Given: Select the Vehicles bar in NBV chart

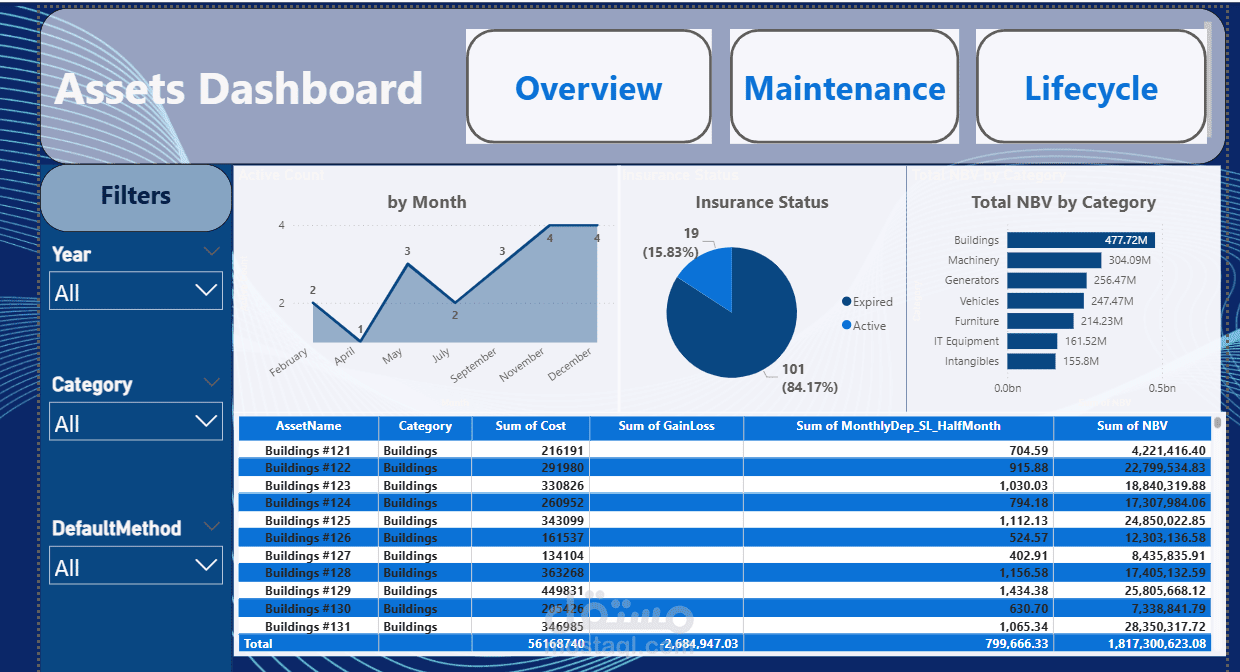Looking at the screenshot, I should (x=1045, y=300).
